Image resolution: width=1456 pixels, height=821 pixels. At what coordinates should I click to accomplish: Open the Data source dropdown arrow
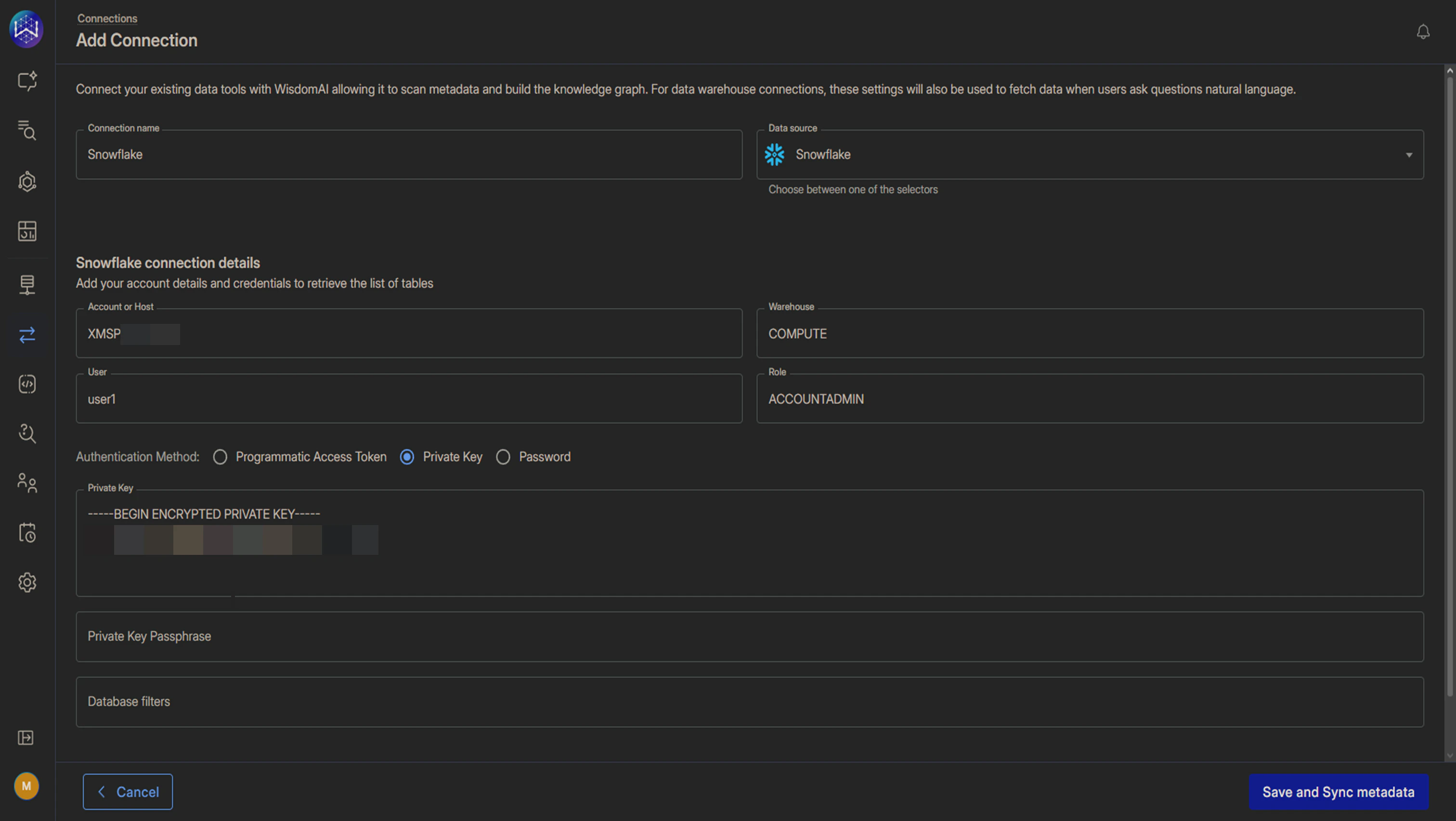[x=1409, y=155]
